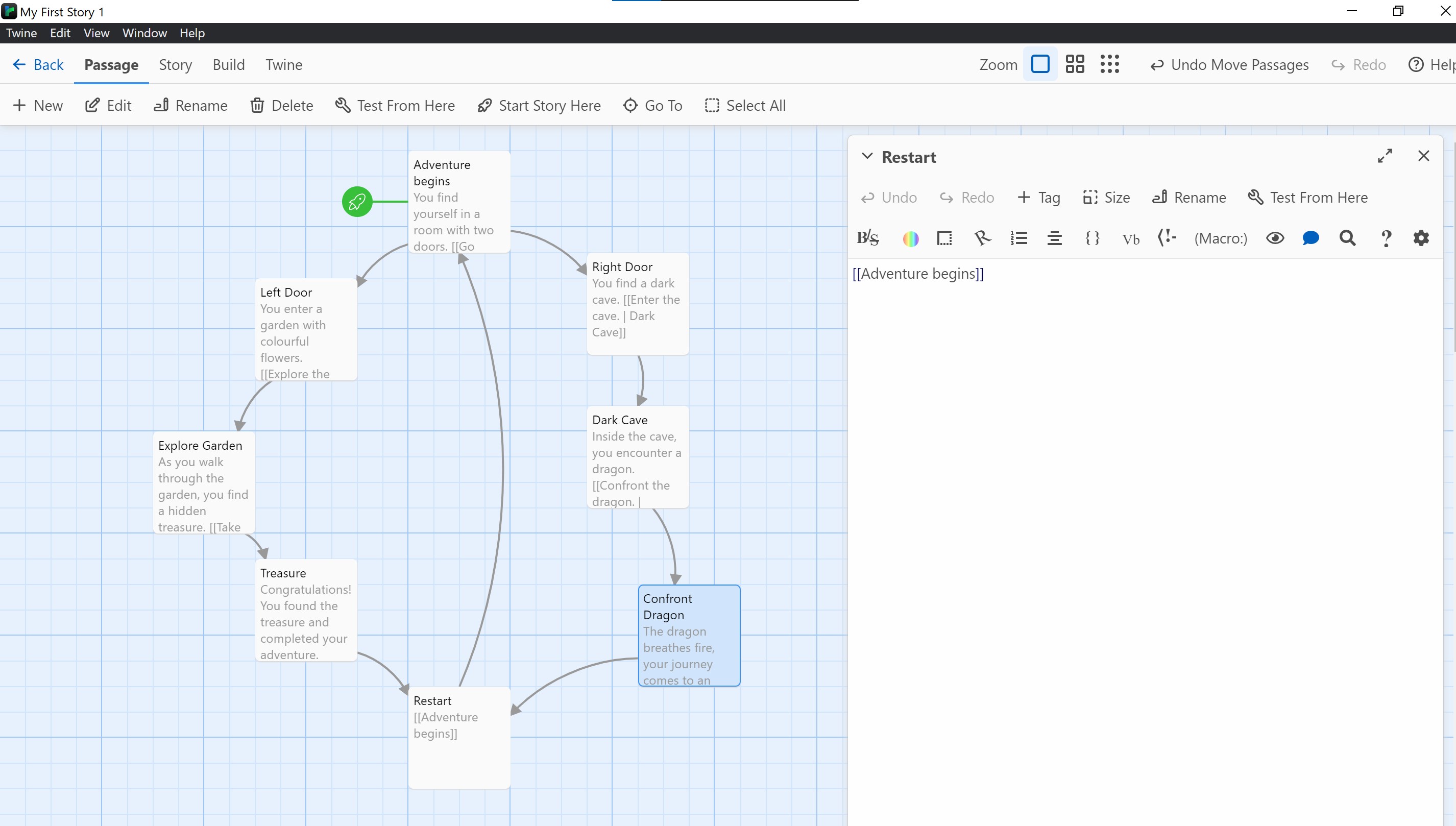Select the Left Door passage card
The image size is (1456, 826).
coord(306,329)
